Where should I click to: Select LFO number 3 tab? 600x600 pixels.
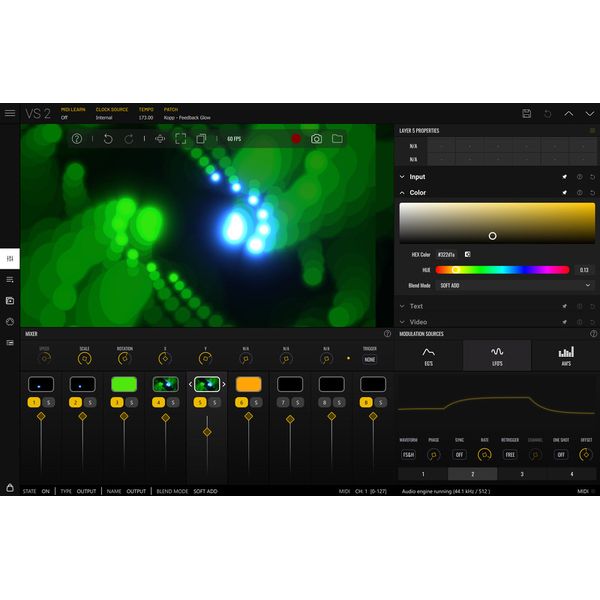[522, 474]
